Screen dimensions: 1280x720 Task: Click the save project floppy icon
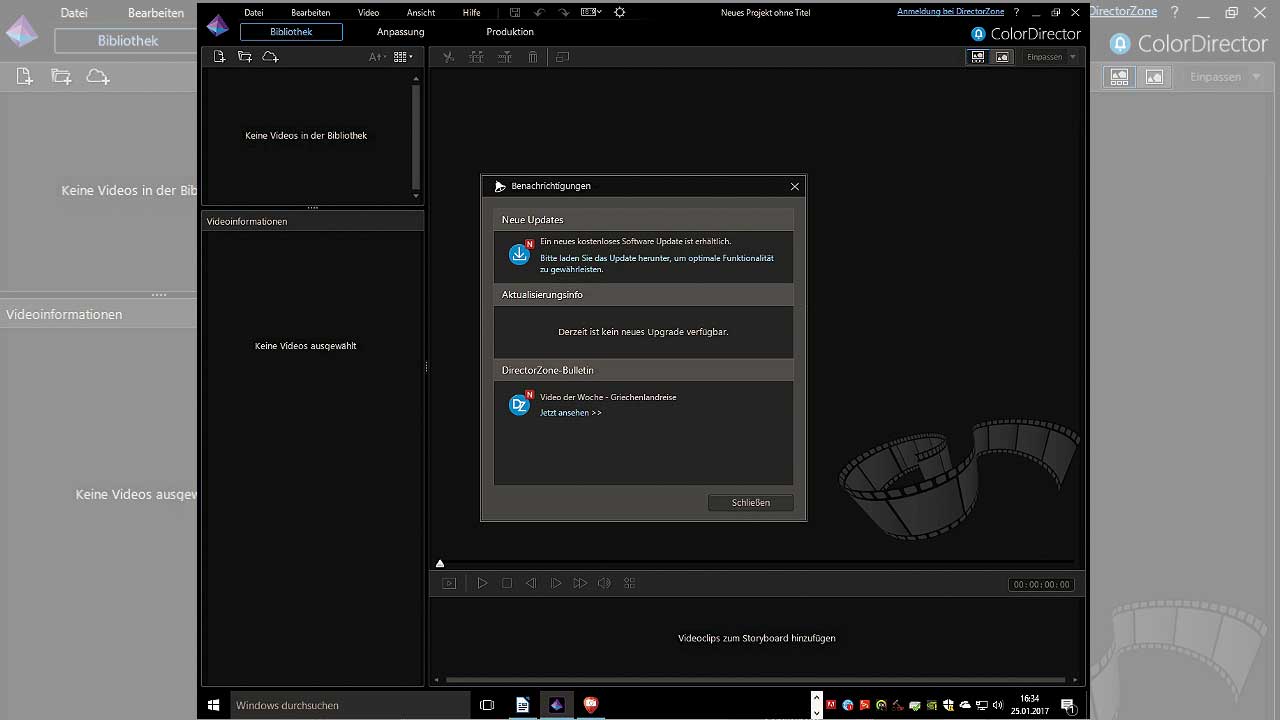click(x=515, y=13)
